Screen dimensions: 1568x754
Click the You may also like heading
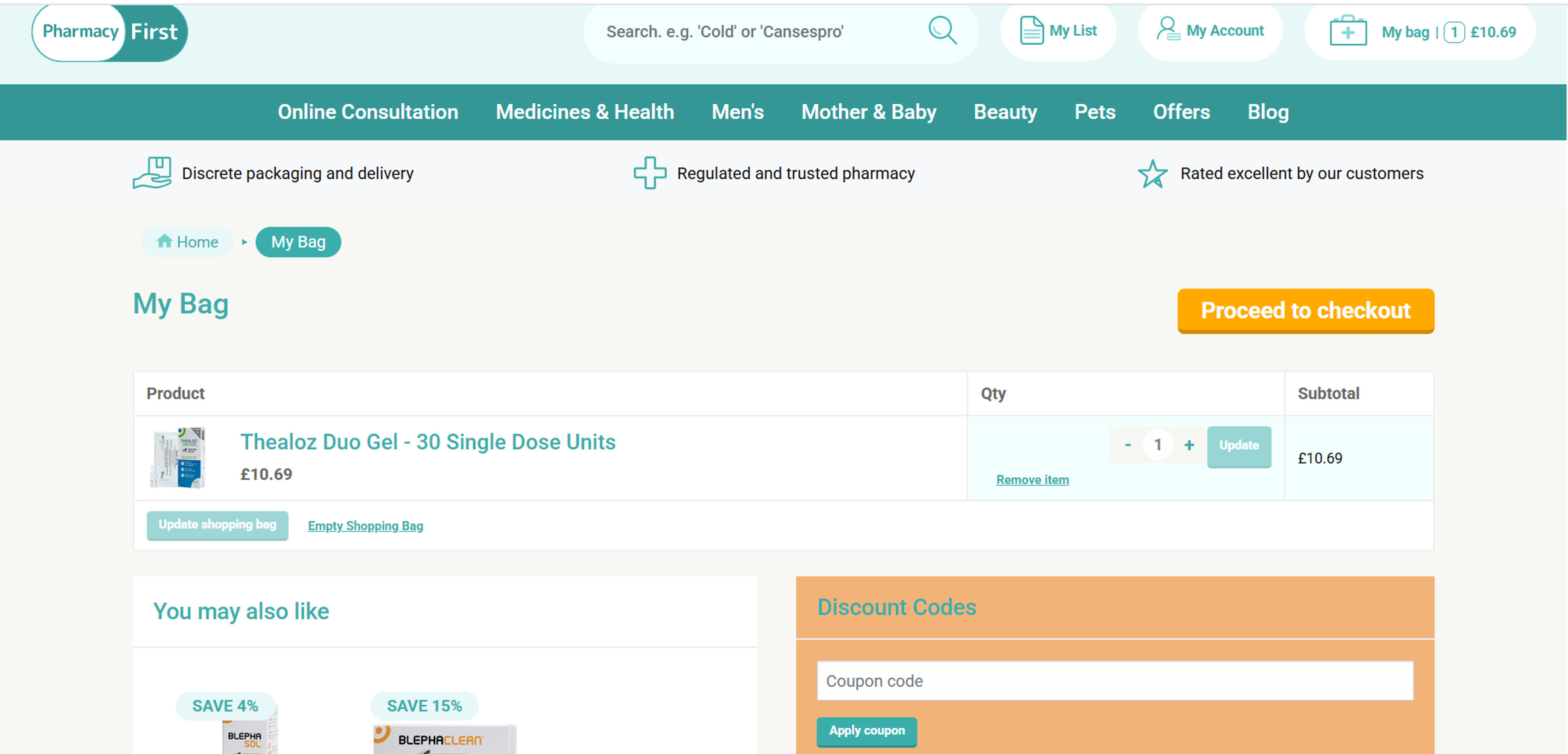point(241,611)
